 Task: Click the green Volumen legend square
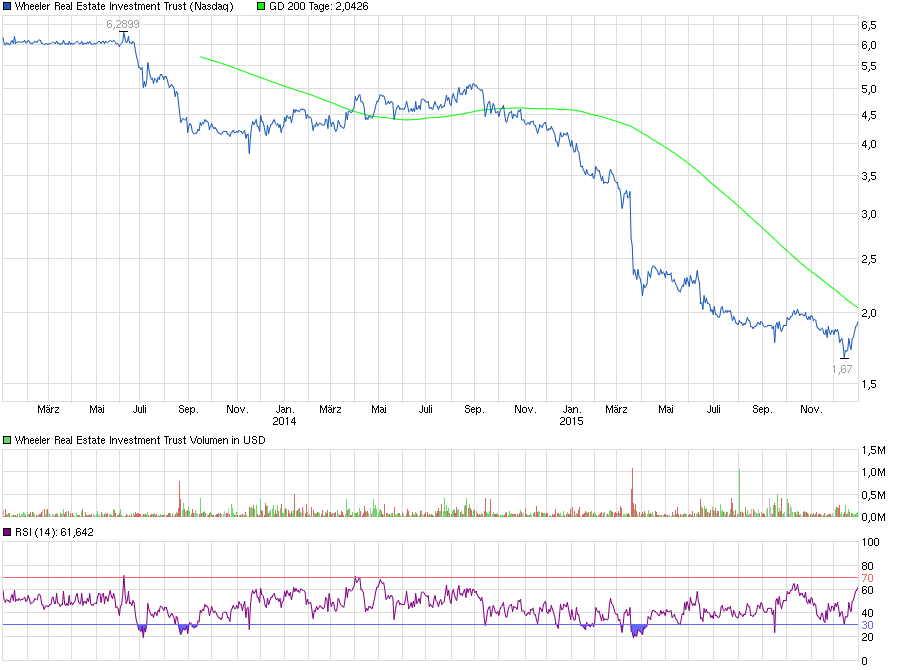coord(8,441)
